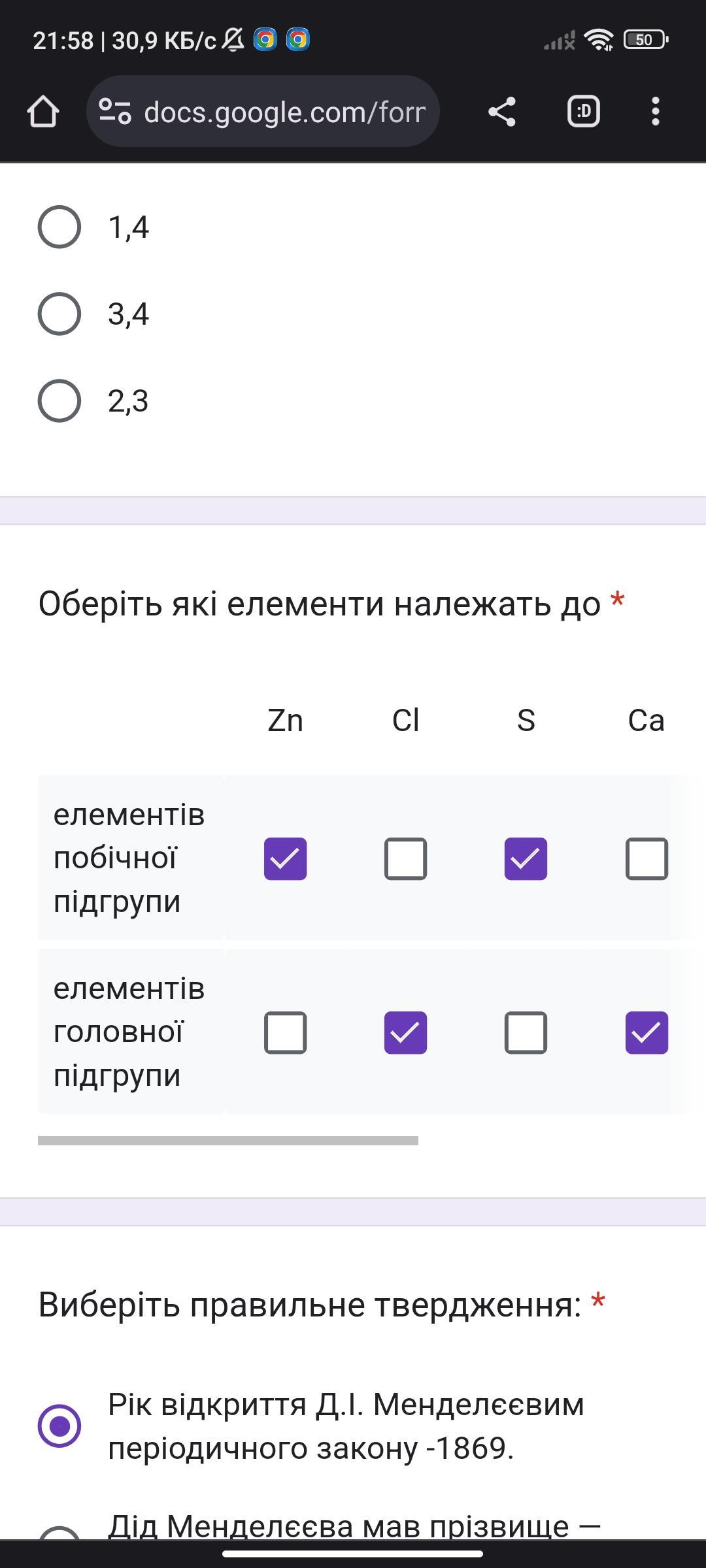Check Zn for головної підгрупи row
Screen dimensions: 706x1568
285,1033
